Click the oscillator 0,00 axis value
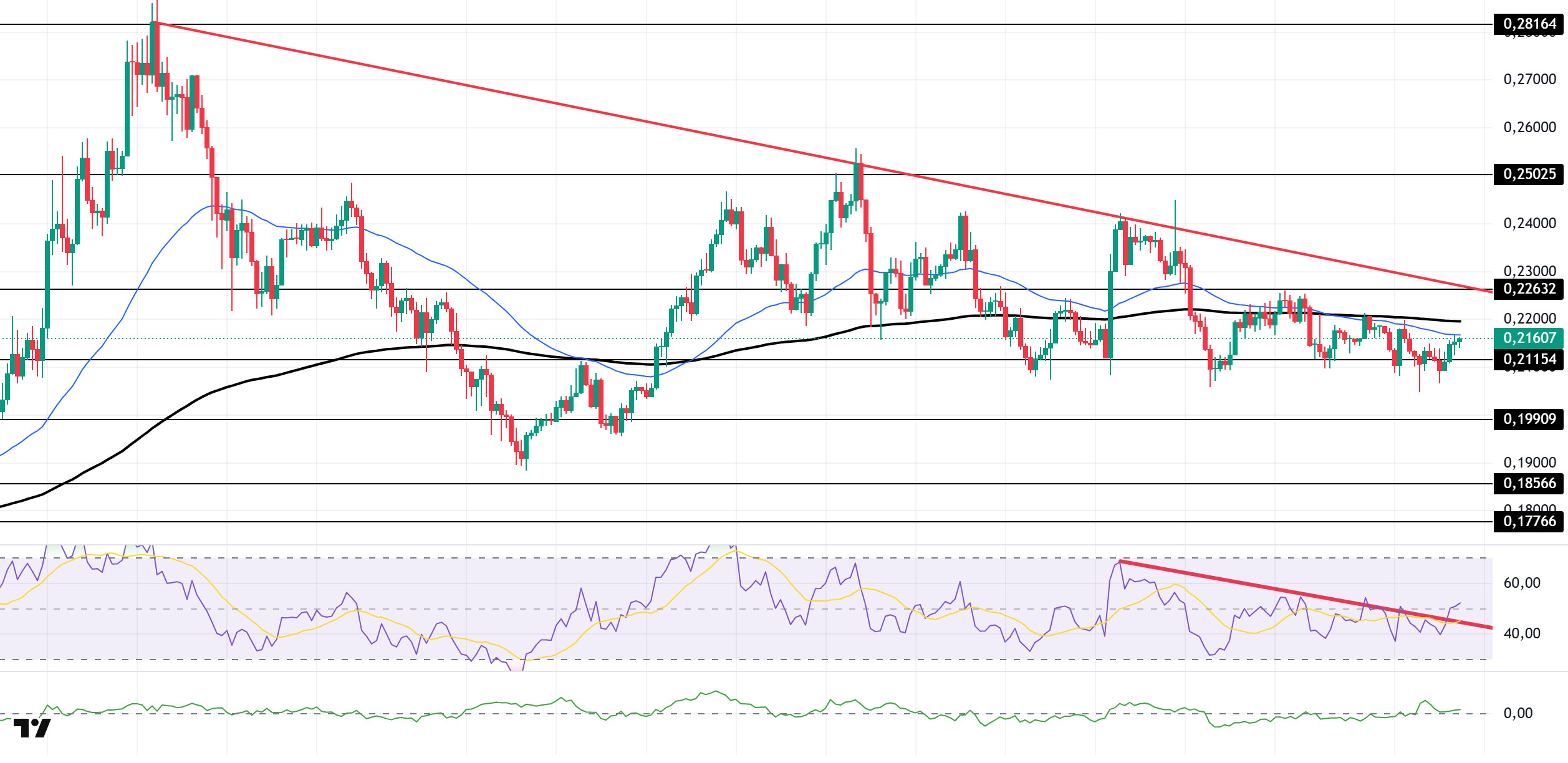The height and width of the screenshot is (763, 1568). coord(1517,714)
